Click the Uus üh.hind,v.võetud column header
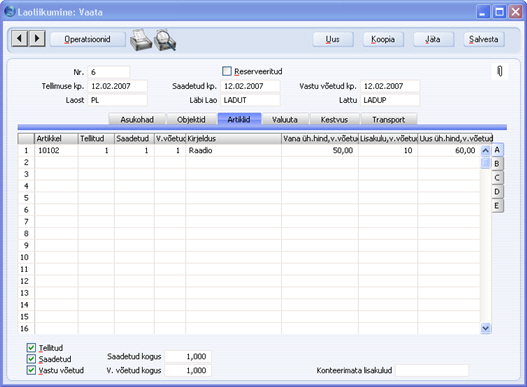 [455, 139]
